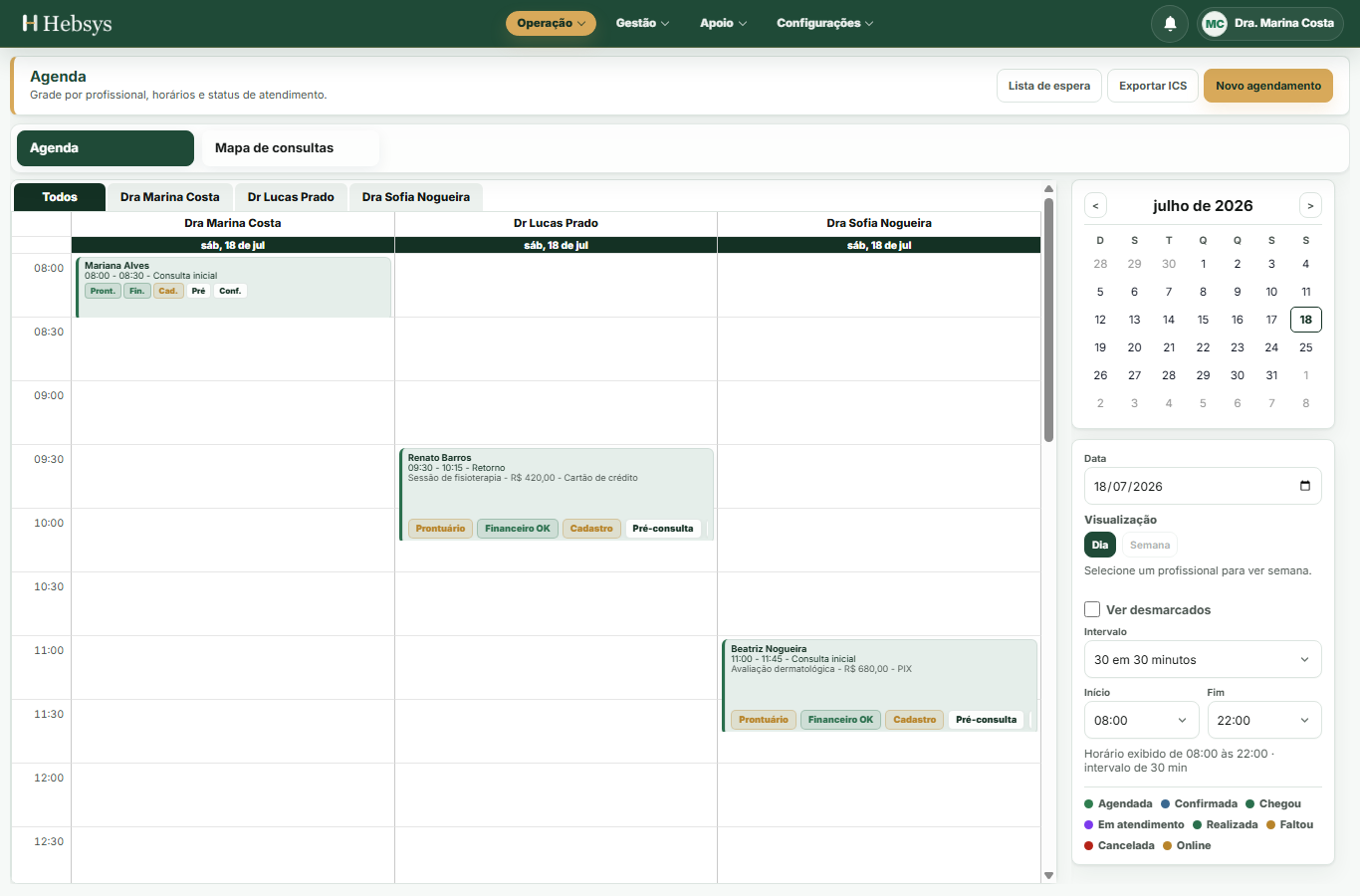
Task: Open the date picker calendar icon
Action: coord(1304,486)
